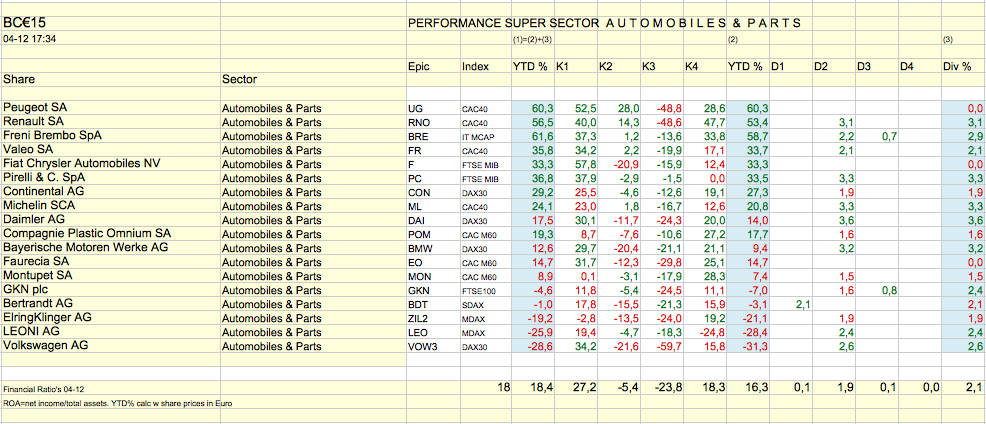Select the K1 column header

coord(575,66)
